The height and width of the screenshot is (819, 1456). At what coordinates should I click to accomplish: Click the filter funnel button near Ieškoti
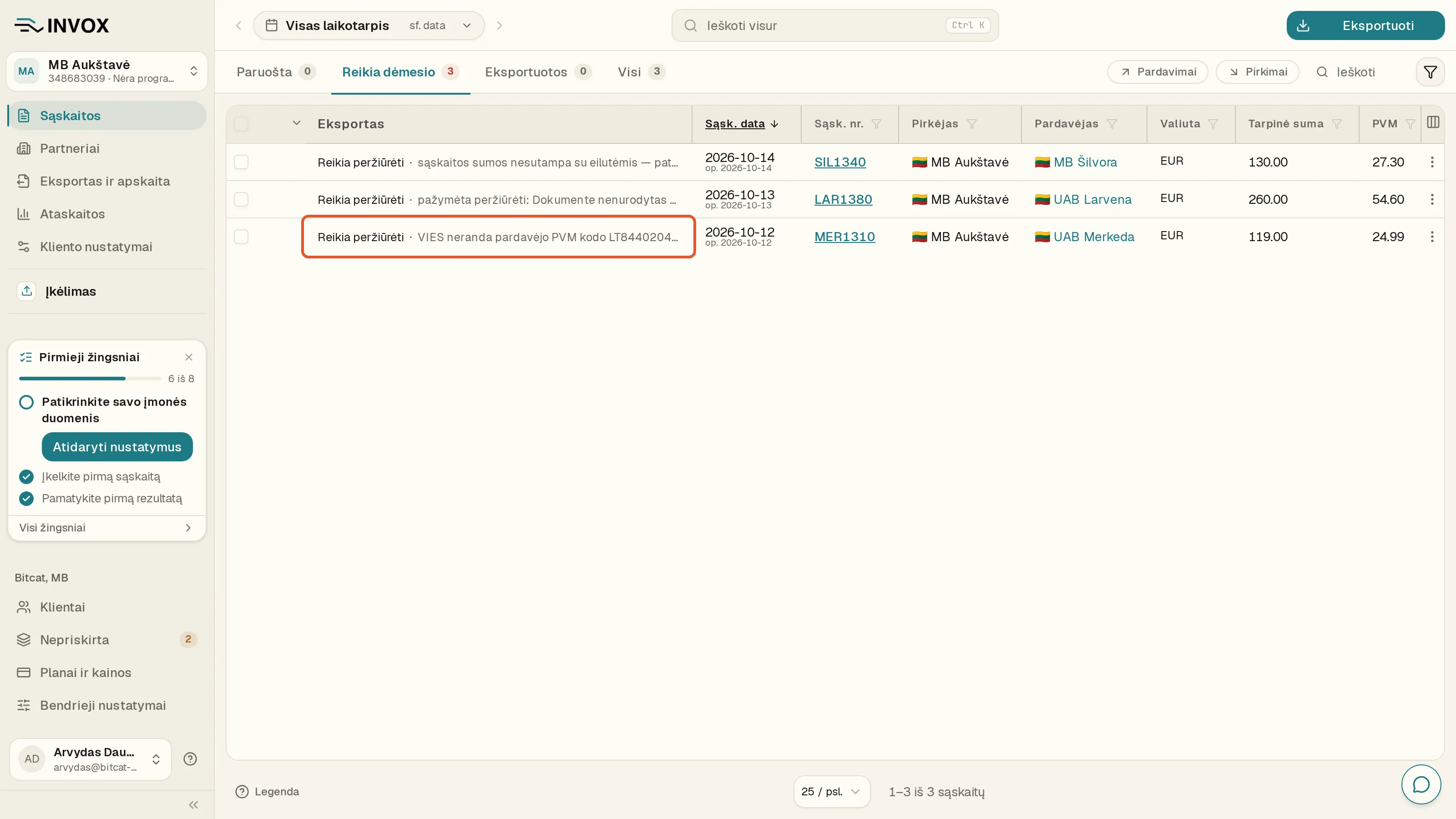[1430, 72]
